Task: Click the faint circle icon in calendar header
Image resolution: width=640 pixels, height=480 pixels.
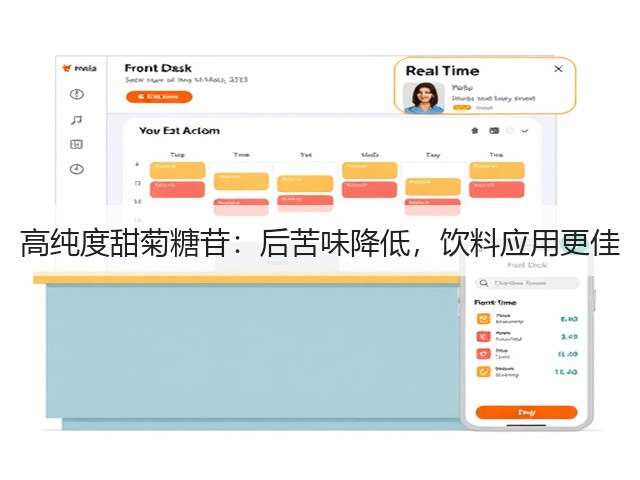Action: coord(510,131)
